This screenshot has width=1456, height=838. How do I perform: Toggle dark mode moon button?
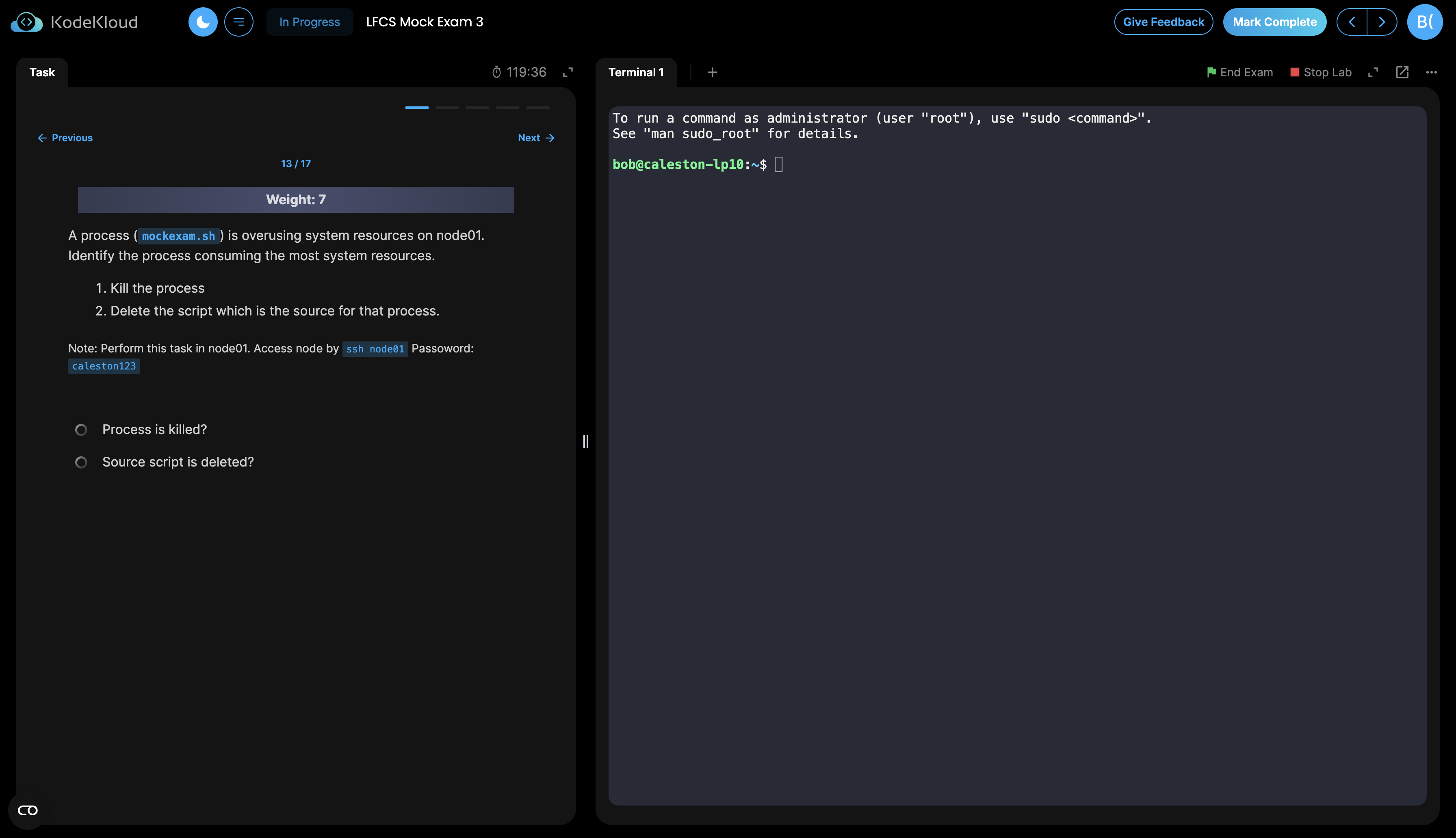[x=203, y=22]
